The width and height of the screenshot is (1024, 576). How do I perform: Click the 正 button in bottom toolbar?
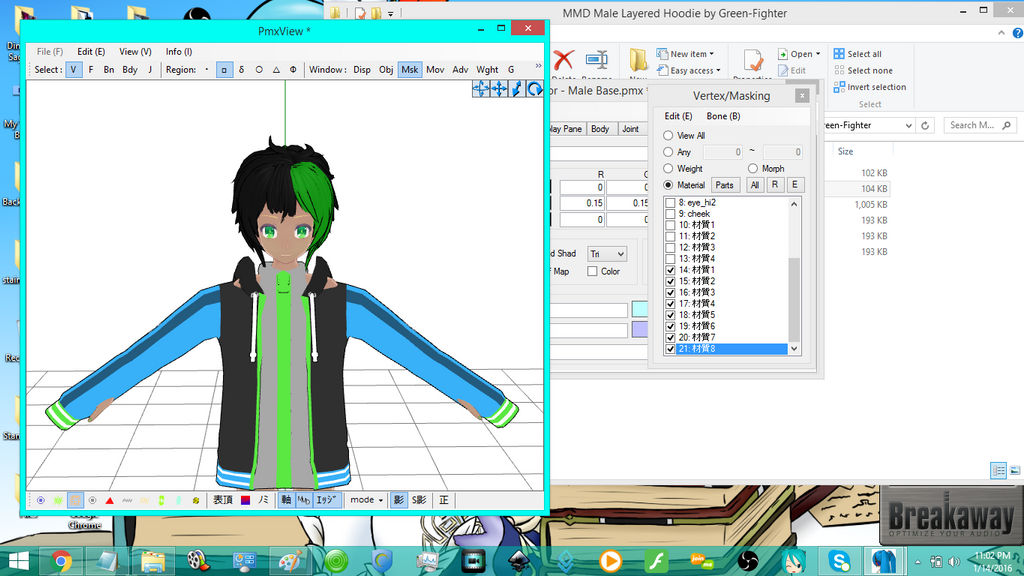[443, 500]
